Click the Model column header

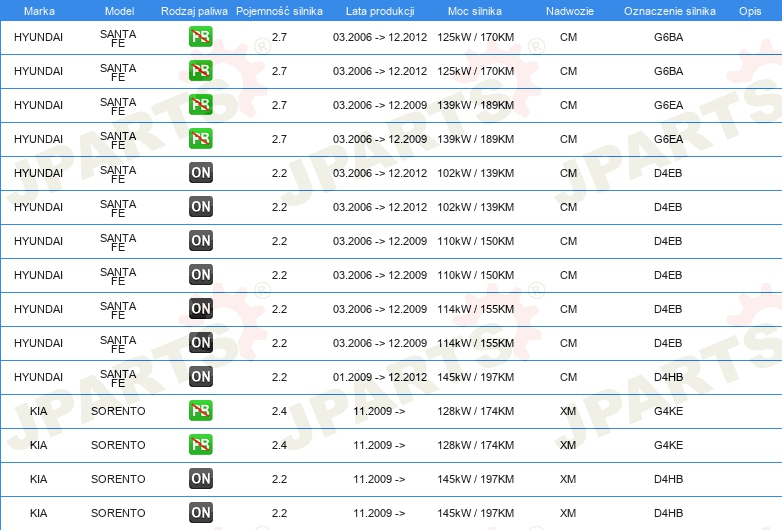[x=119, y=11]
